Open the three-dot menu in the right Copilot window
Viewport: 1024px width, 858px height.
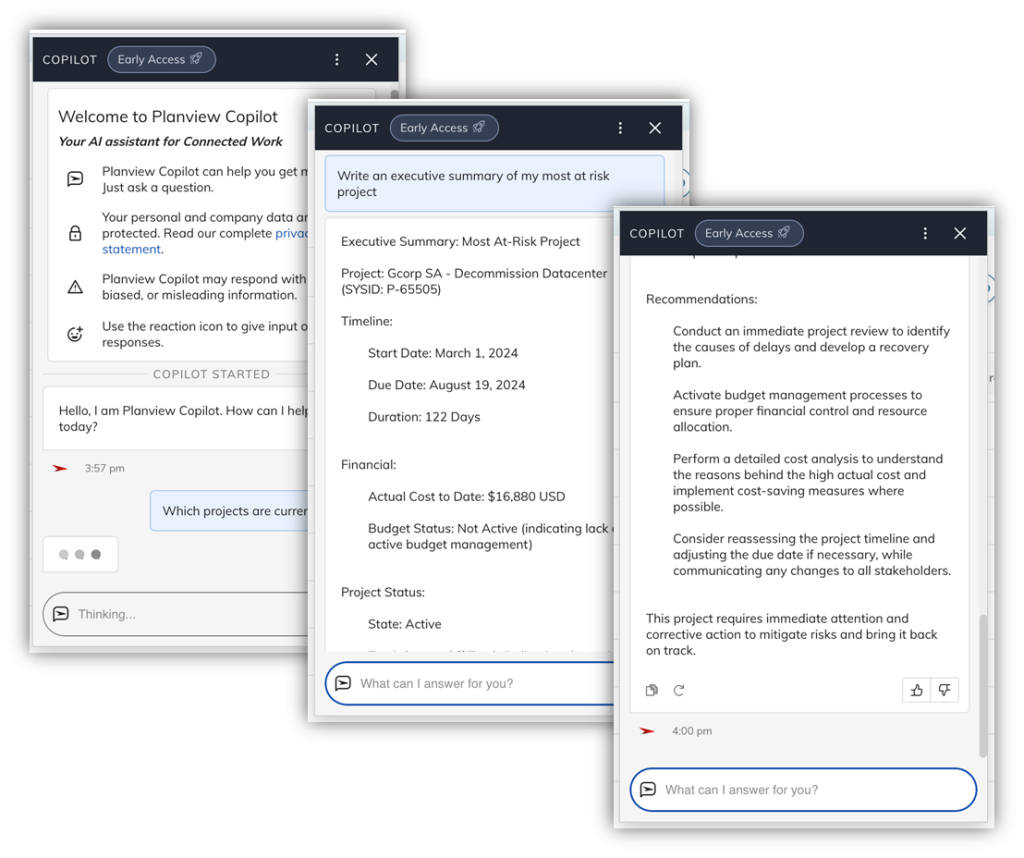click(x=925, y=233)
